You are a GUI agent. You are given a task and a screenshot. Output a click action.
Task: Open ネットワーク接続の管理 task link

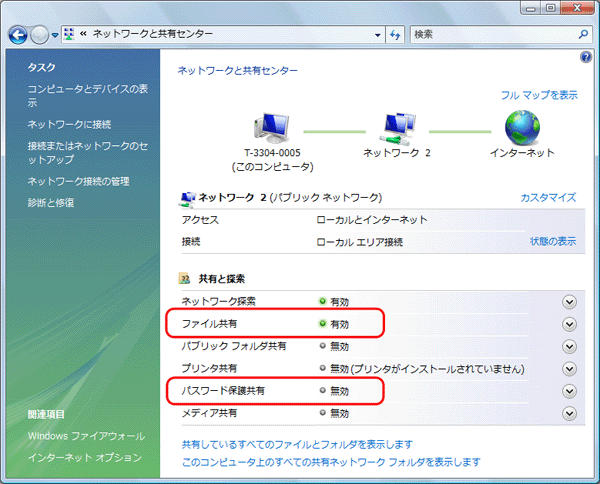coord(78,181)
